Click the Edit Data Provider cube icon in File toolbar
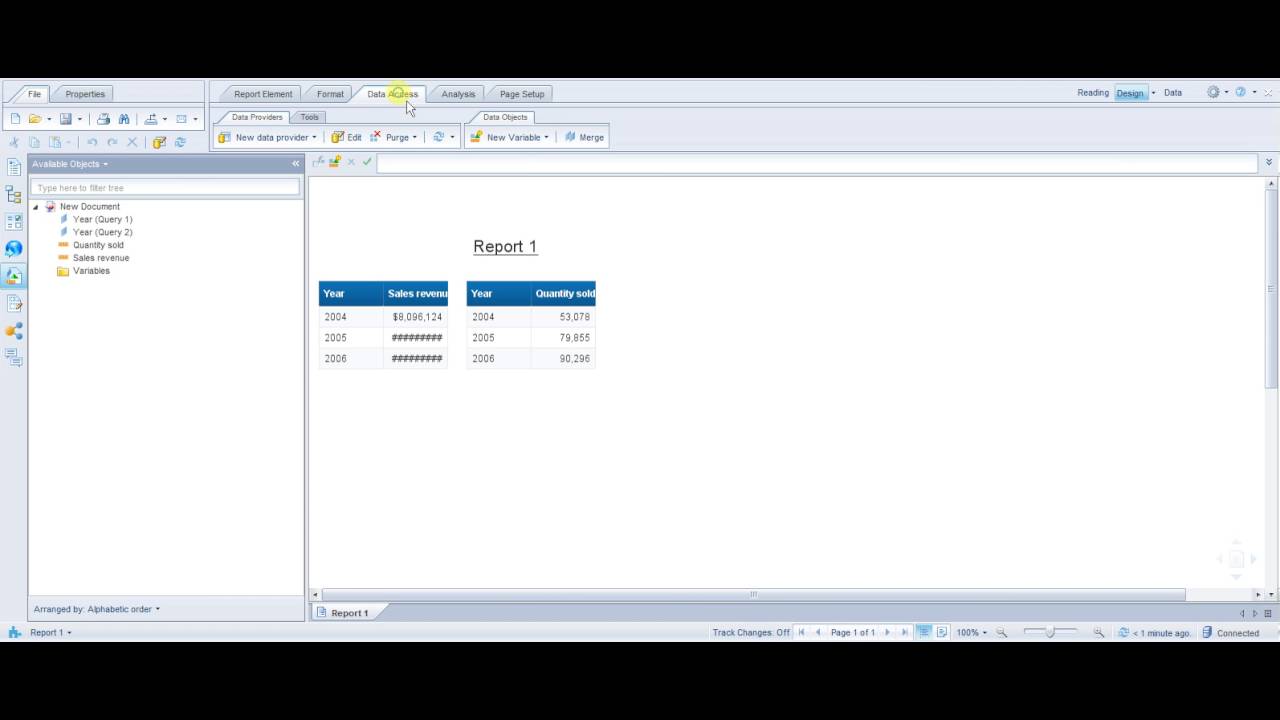The width and height of the screenshot is (1280, 720). point(159,142)
